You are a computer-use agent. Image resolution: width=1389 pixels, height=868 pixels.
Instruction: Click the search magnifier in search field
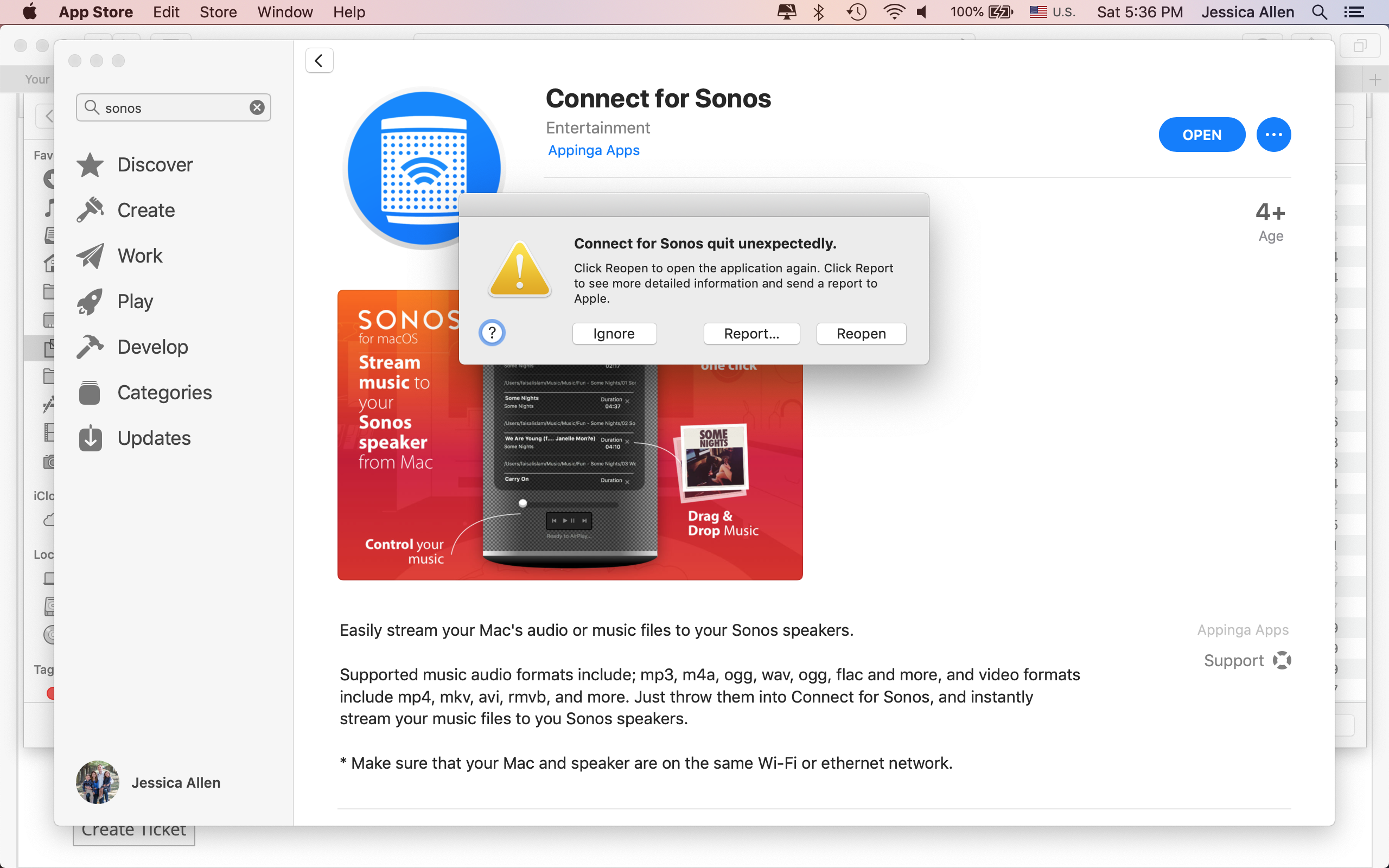(92, 107)
